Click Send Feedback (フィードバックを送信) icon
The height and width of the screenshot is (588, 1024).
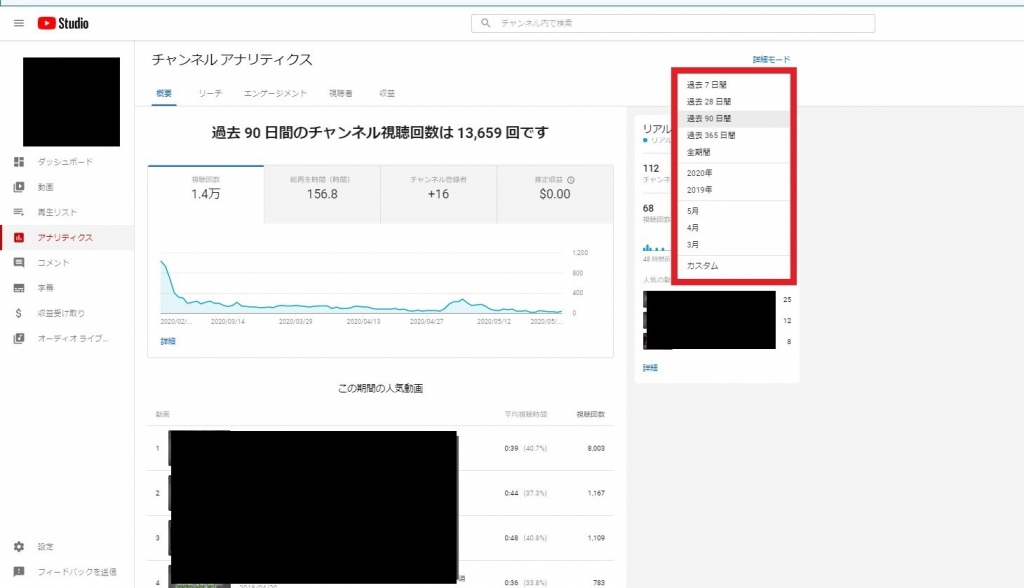19,572
